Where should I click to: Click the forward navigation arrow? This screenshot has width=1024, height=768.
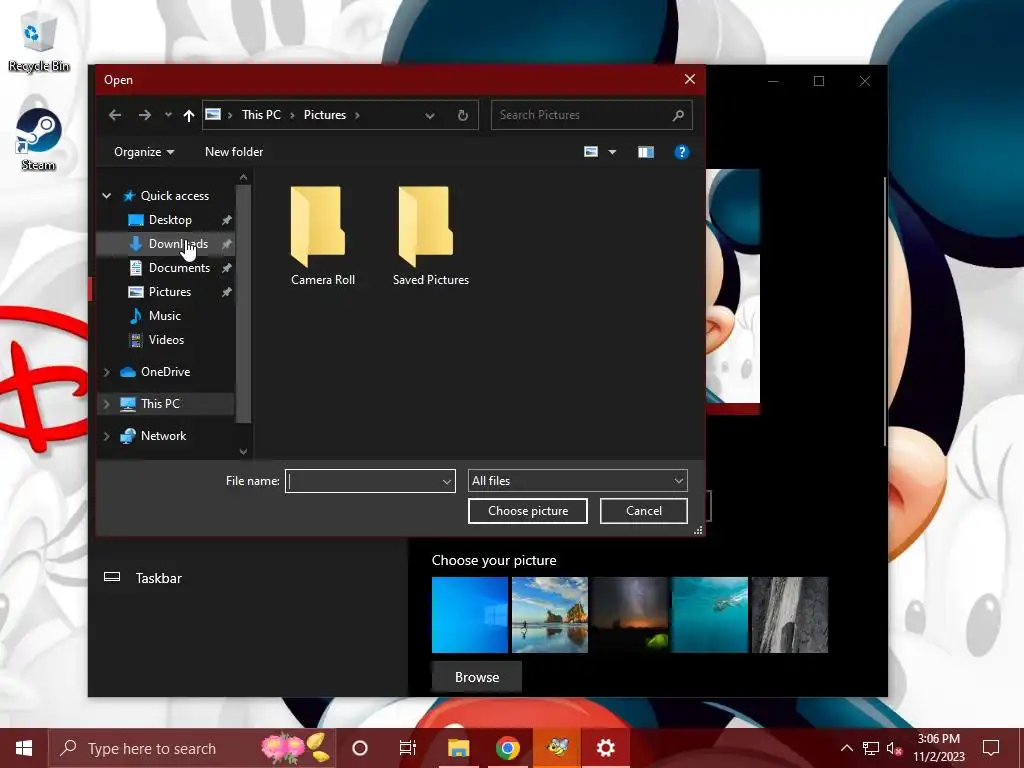point(144,115)
